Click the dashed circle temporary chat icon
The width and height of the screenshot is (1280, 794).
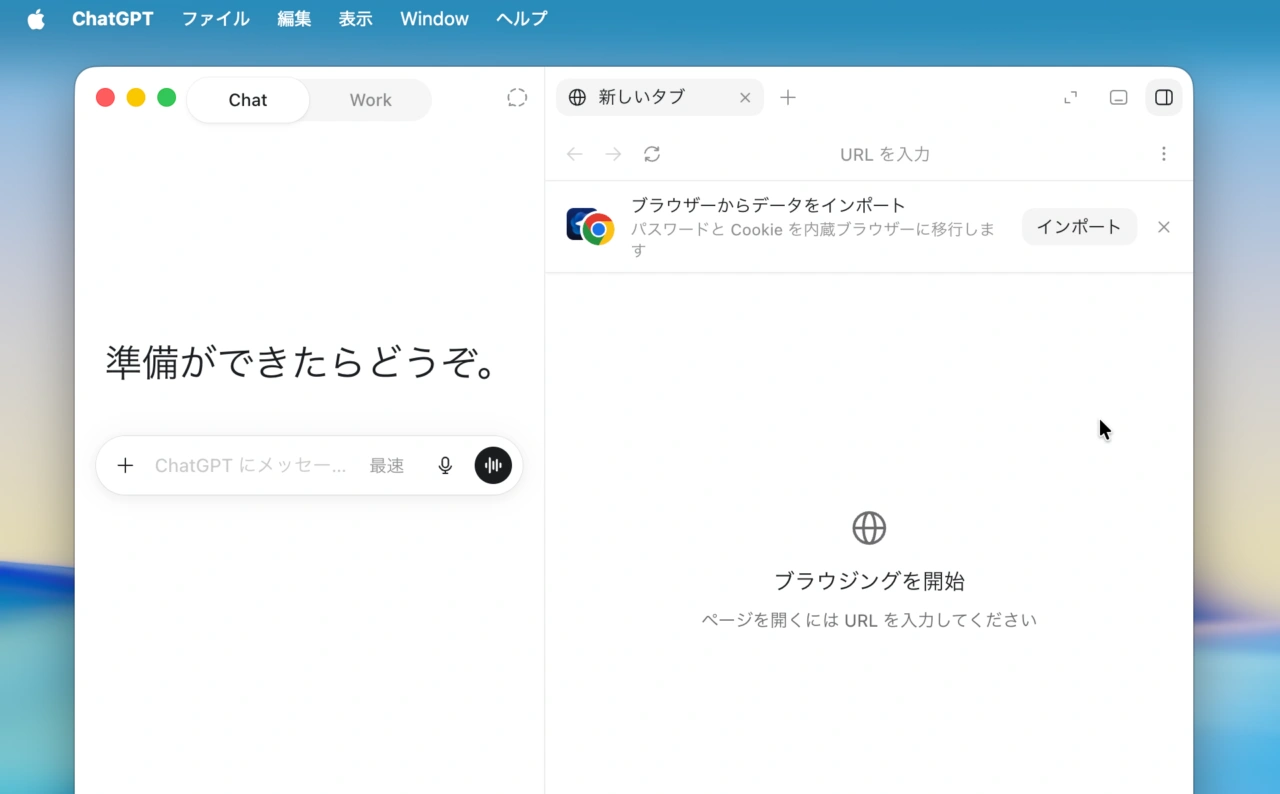[x=517, y=98]
